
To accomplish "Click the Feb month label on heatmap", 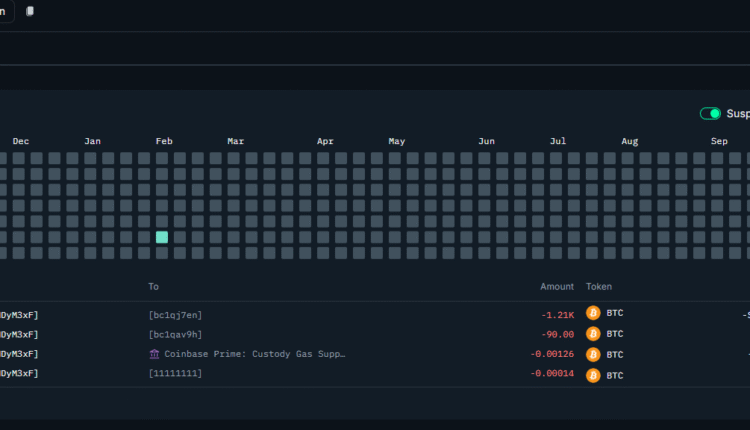I will (x=164, y=142).
